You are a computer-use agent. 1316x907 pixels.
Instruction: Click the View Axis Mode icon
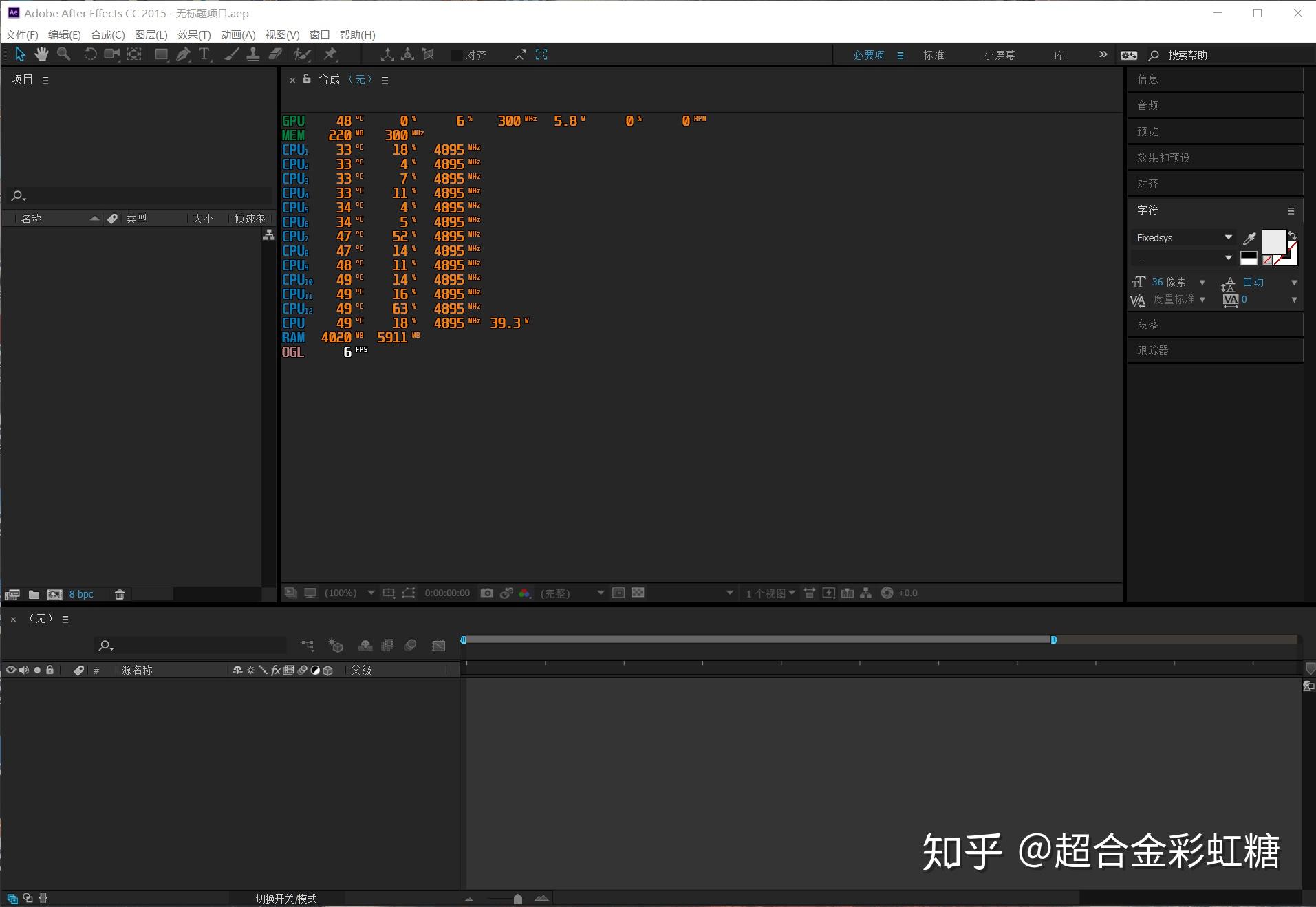coord(428,54)
